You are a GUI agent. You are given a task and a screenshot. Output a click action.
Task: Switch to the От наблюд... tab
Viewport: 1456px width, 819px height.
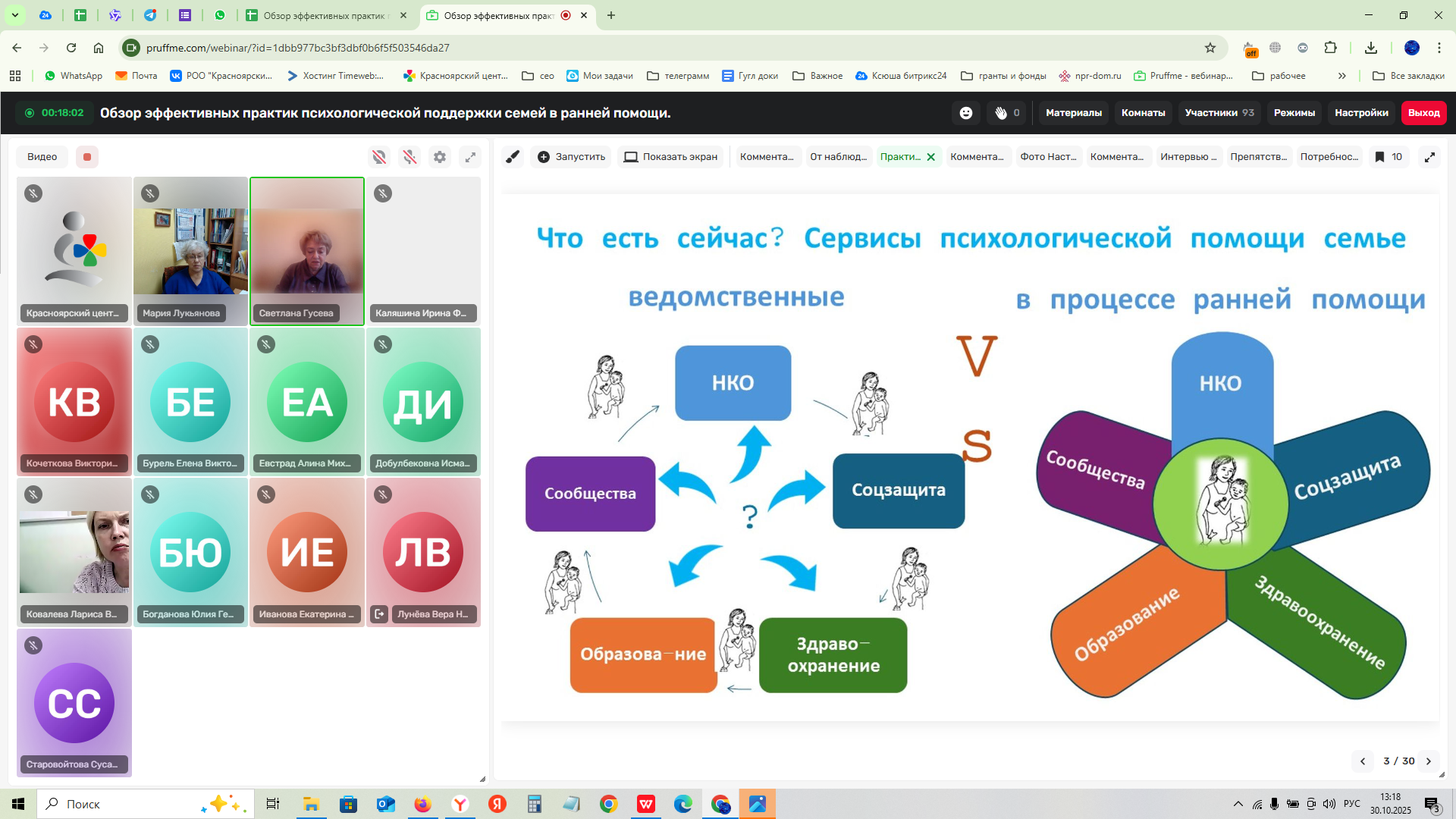point(838,157)
